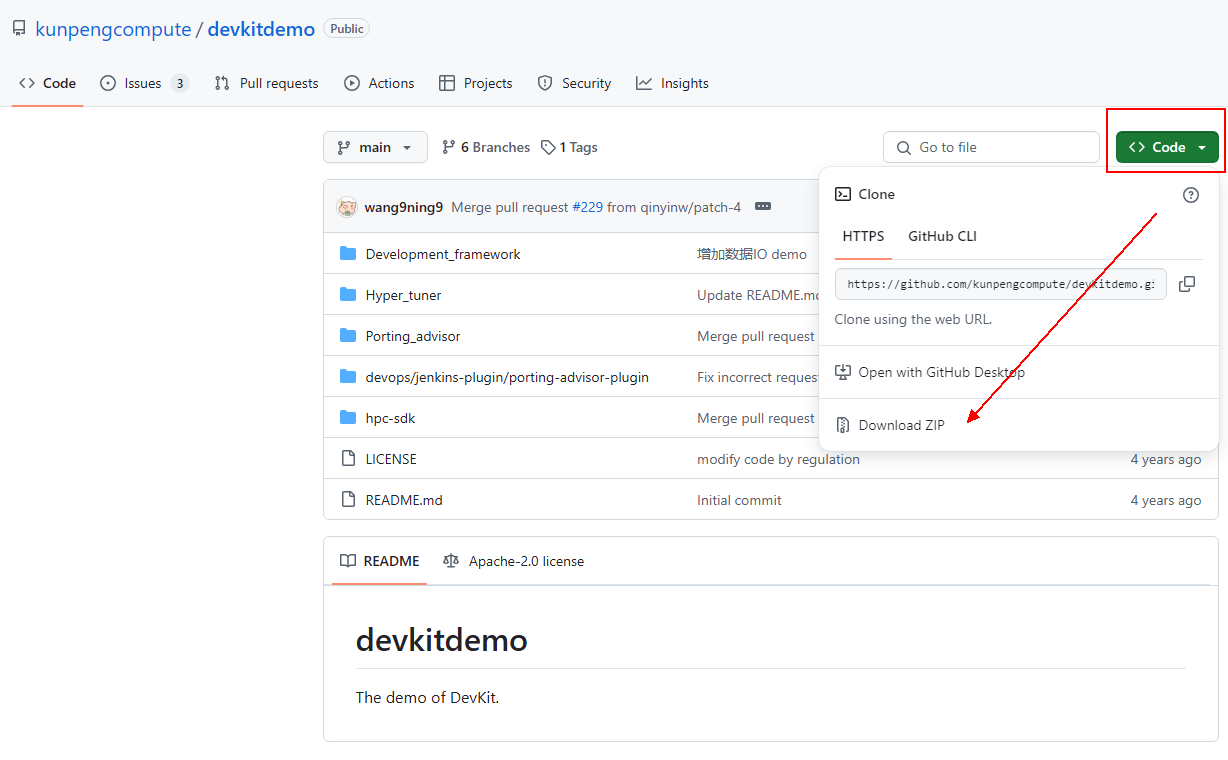
Task: Click the devops jenkins-plugin folder icon
Action: coord(348,376)
